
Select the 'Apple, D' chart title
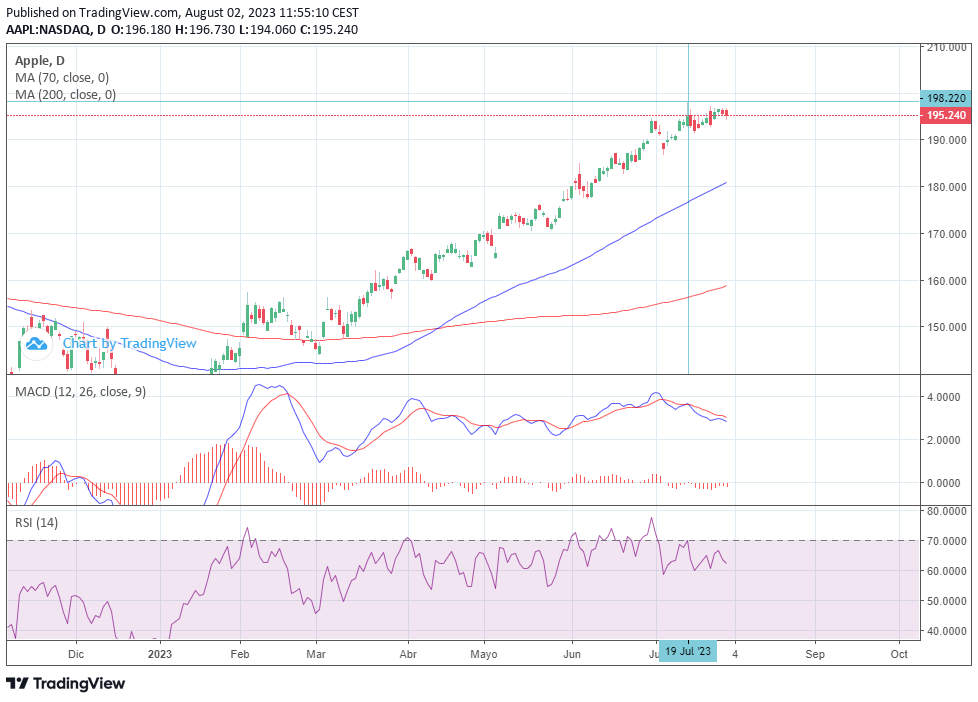tap(39, 61)
